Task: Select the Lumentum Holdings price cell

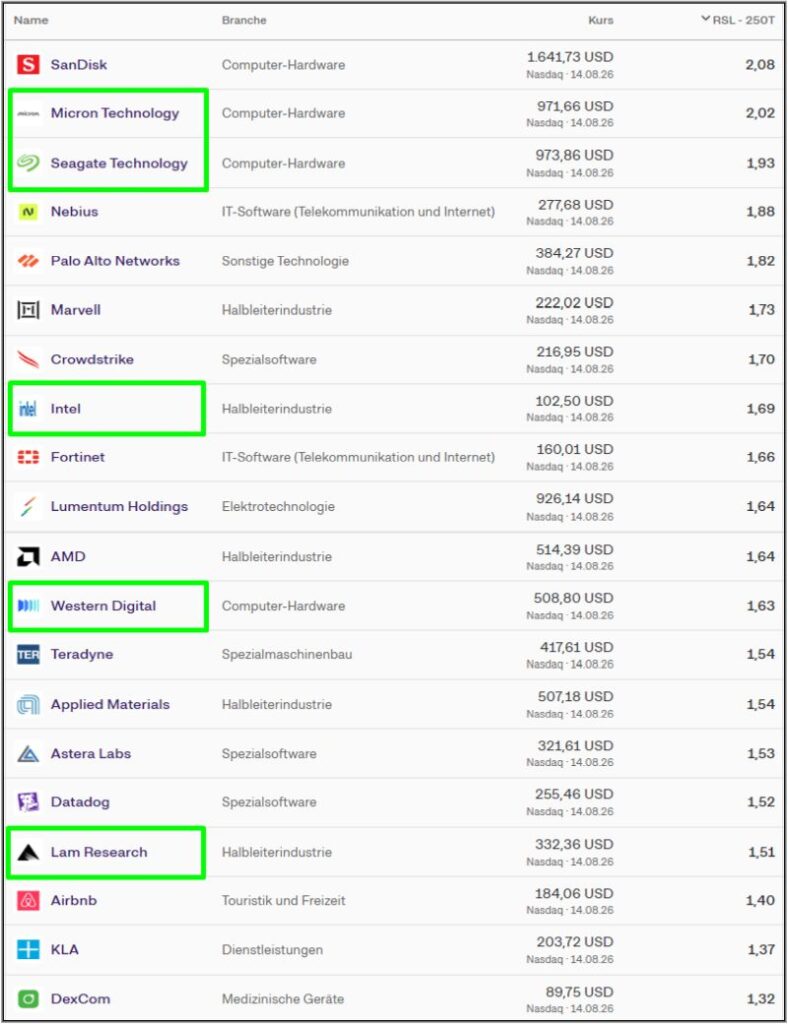Action: coord(570,507)
